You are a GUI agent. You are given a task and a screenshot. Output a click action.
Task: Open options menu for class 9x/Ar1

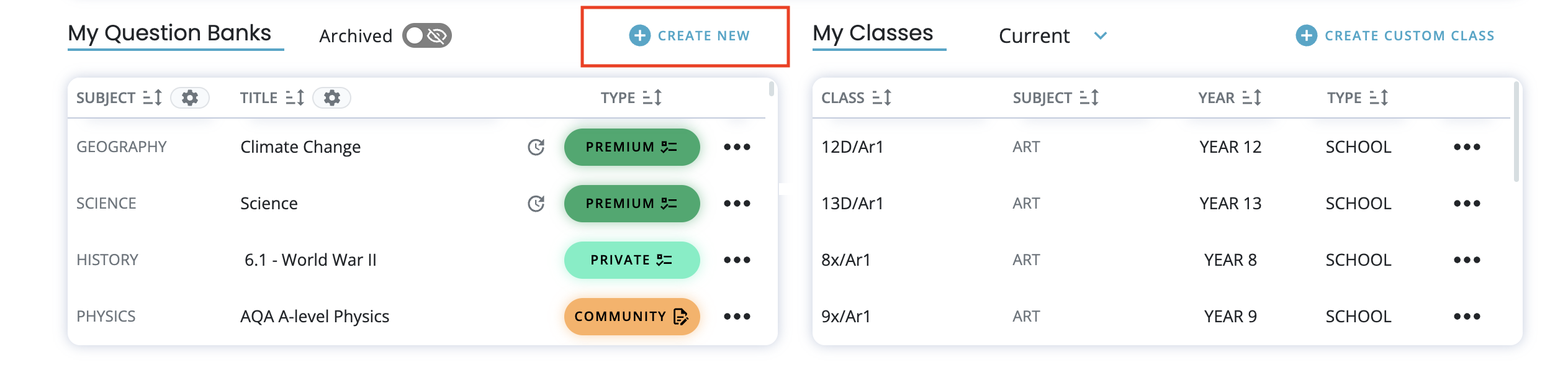pyautogui.click(x=1467, y=317)
